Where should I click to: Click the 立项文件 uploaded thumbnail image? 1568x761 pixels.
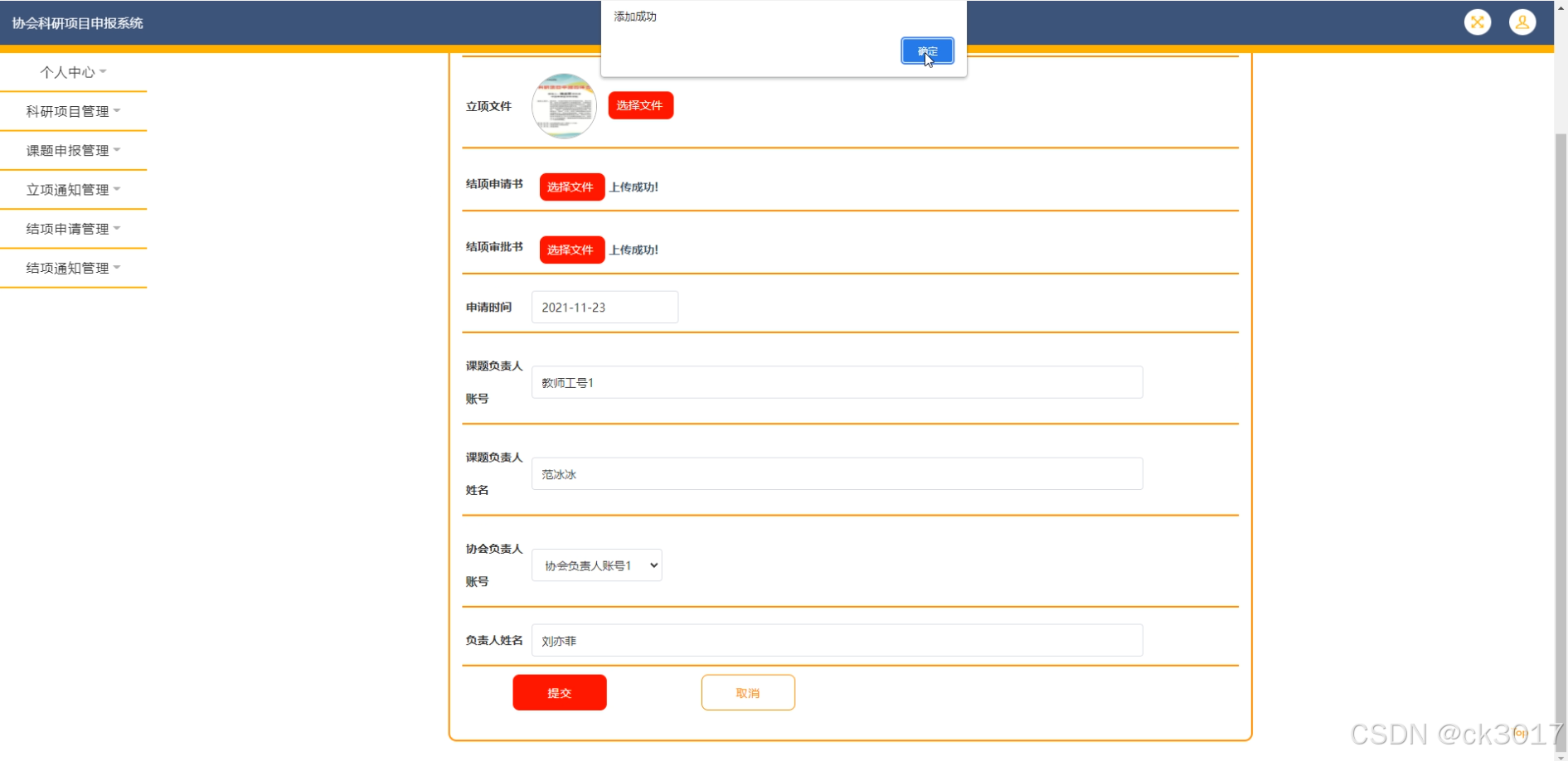coord(564,106)
